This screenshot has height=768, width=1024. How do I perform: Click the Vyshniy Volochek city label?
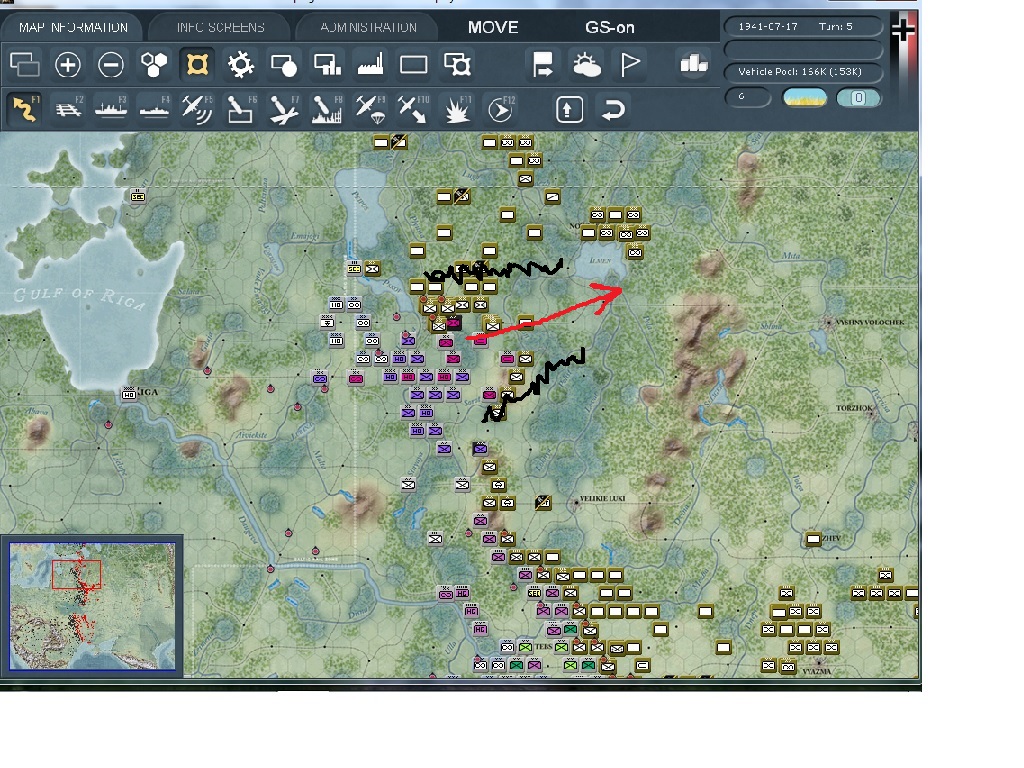pyautogui.click(x=871, y=322)
